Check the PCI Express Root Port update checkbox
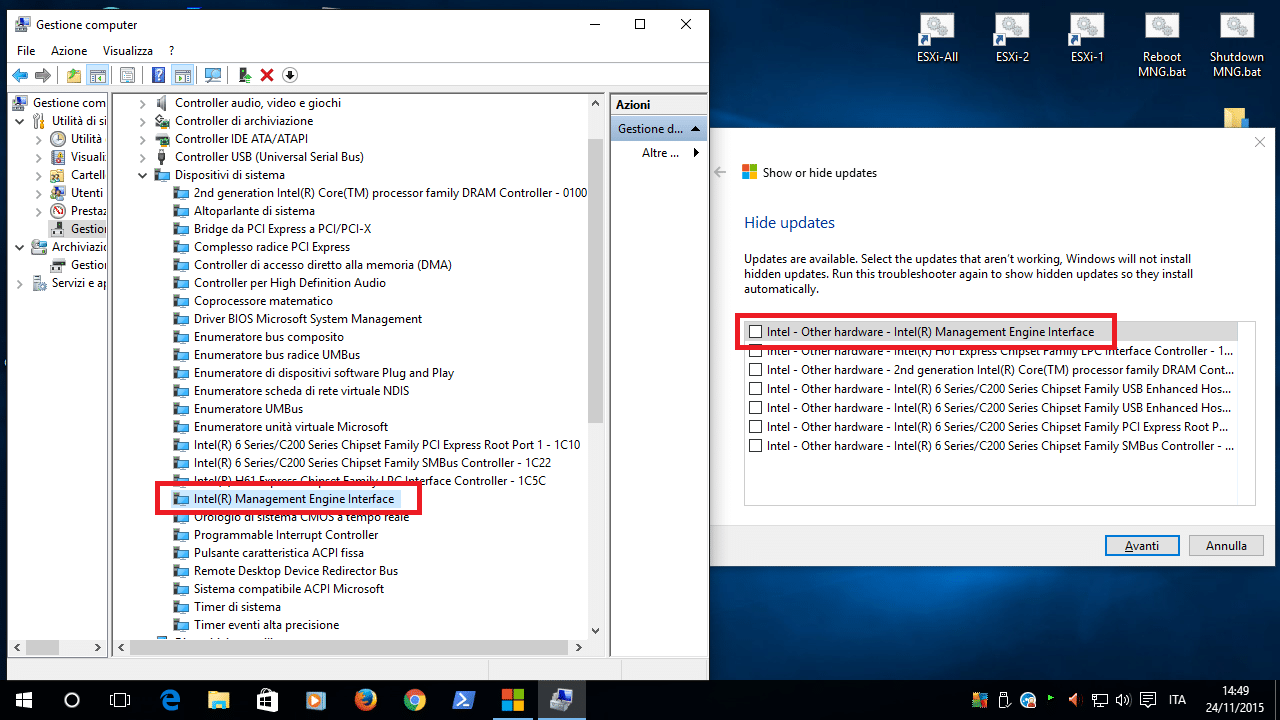The height and width of the screenshot is (720, 1280). coord(755,427)
